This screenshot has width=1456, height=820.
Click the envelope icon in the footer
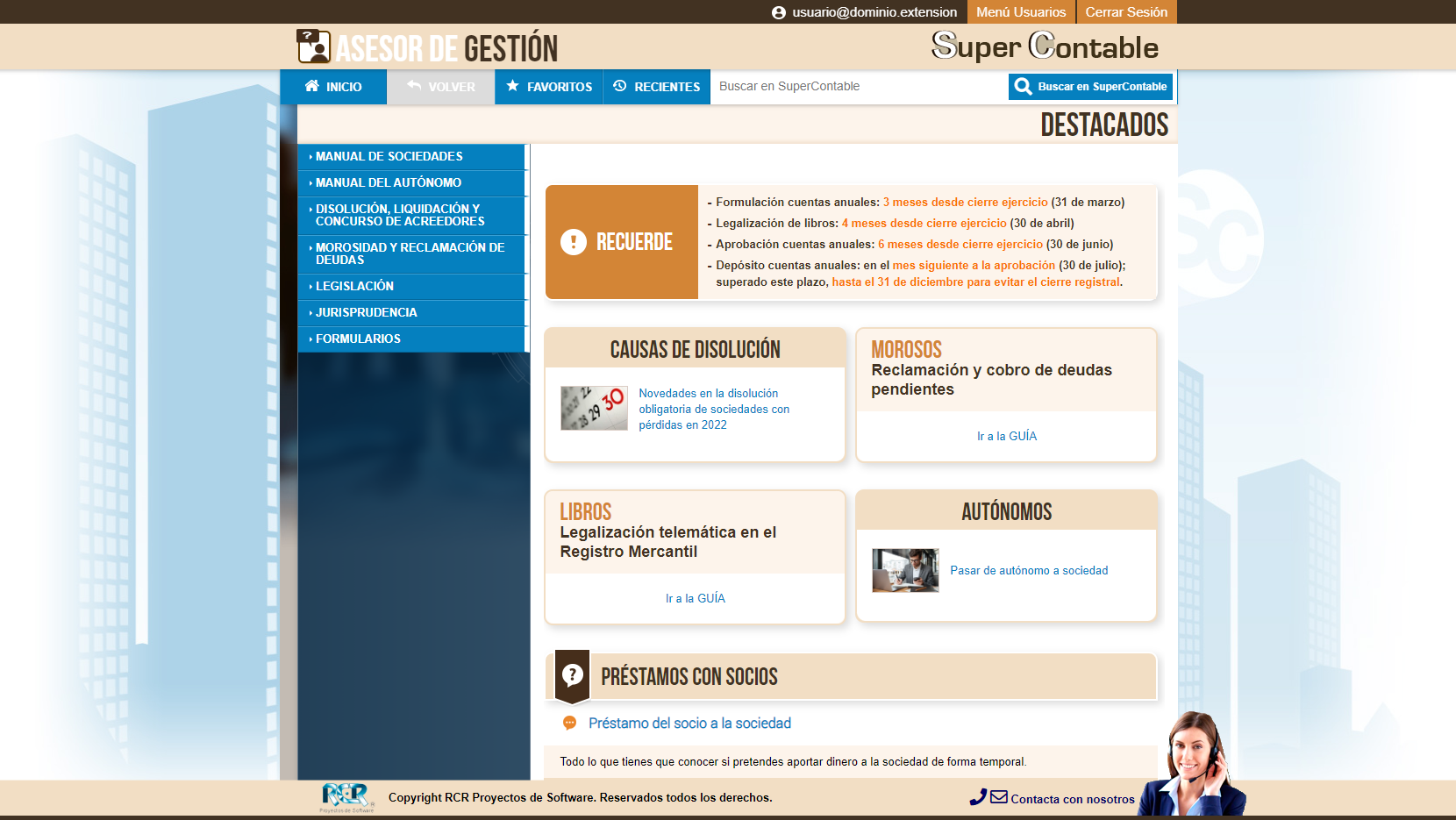point(999,797)
